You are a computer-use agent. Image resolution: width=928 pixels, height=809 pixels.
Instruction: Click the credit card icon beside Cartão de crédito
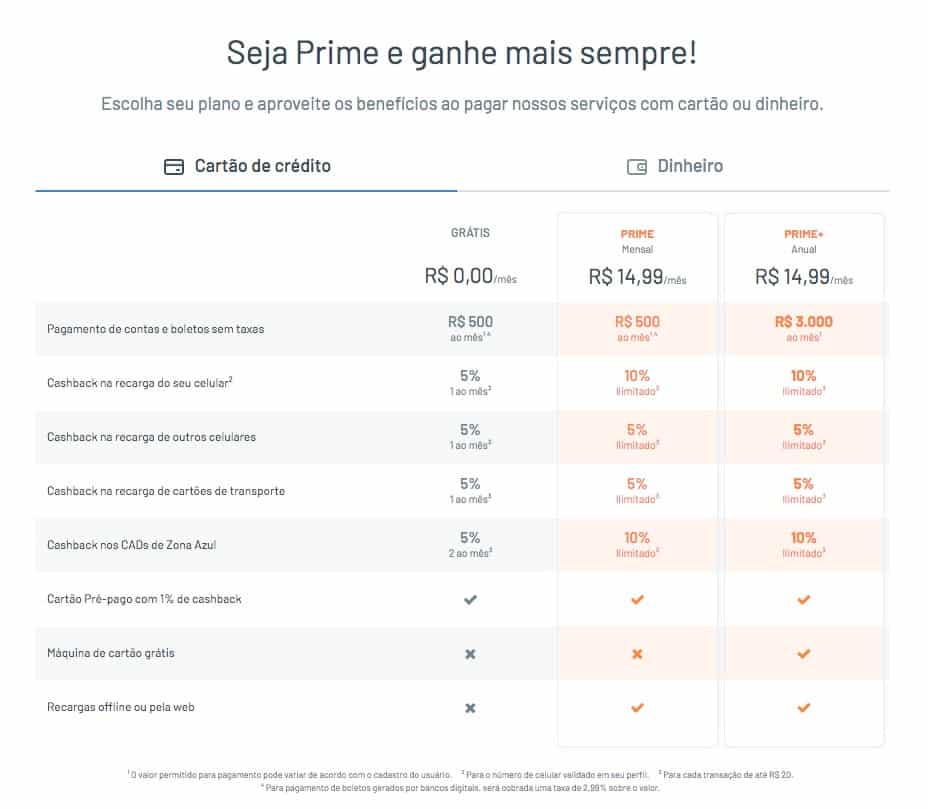point(173,167)
